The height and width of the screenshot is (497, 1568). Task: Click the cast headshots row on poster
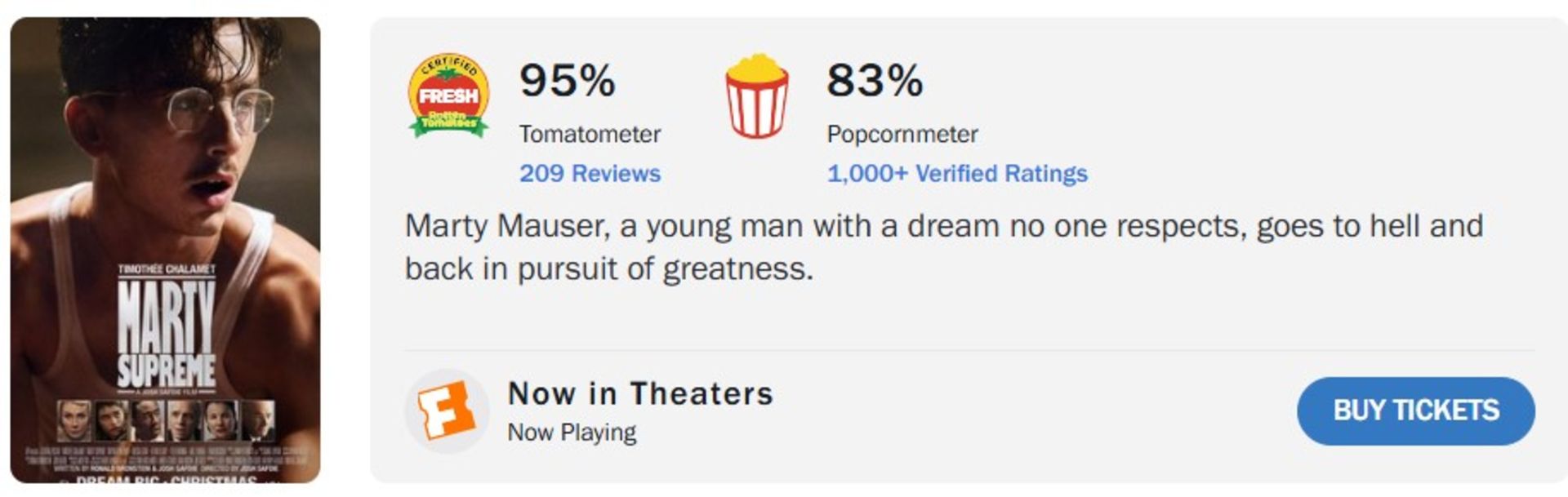[x=166, y=420]
